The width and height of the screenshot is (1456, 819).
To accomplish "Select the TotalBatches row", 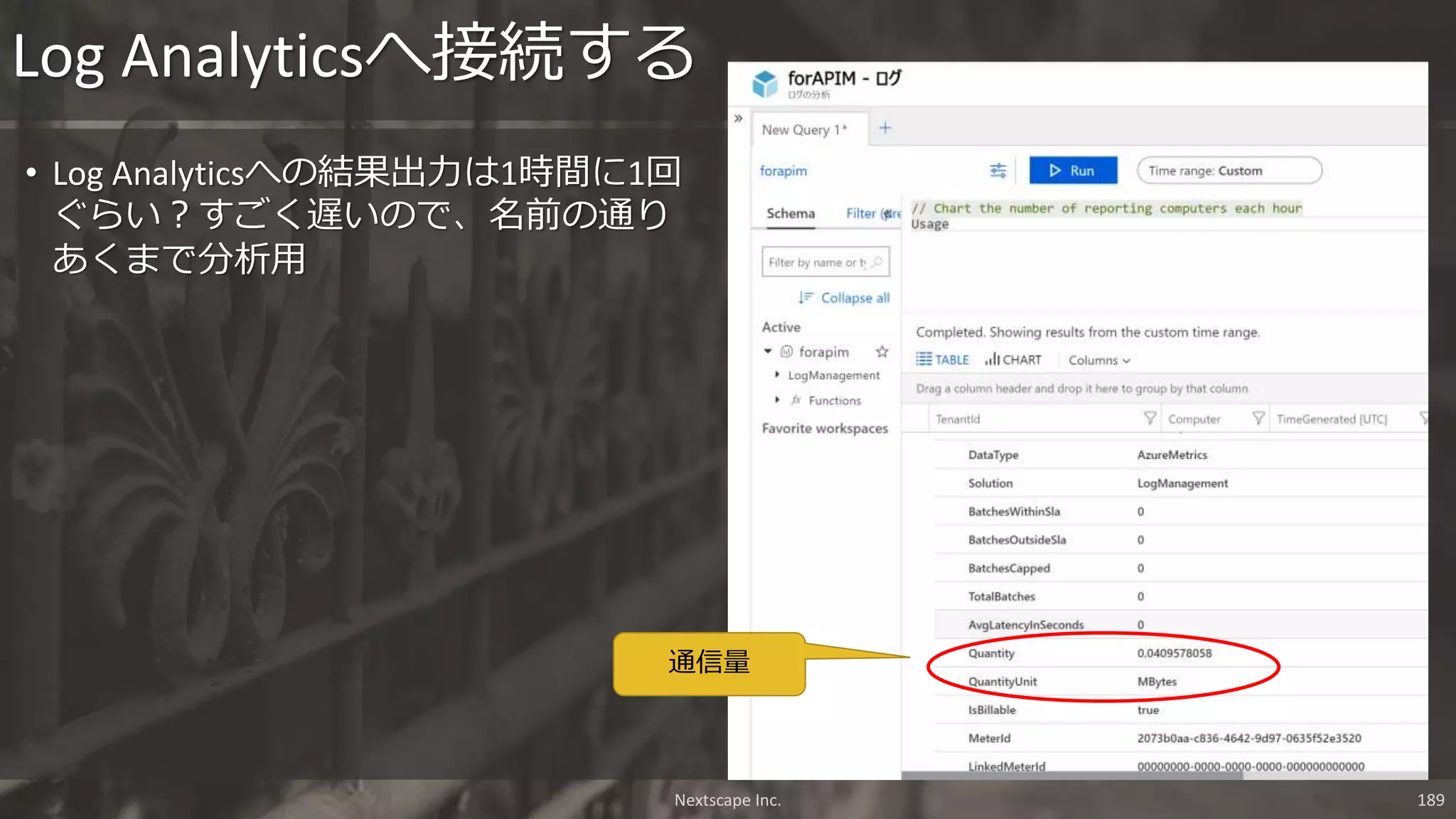I will 1180,597.
